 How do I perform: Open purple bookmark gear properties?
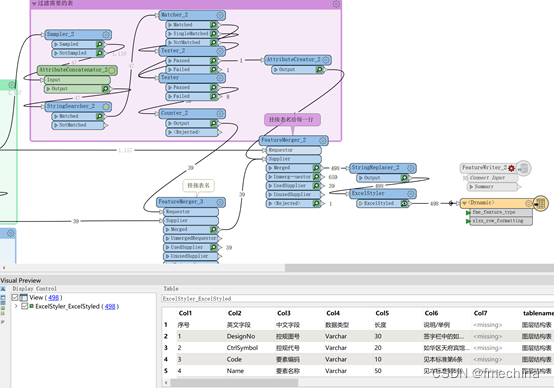point(336,4)
